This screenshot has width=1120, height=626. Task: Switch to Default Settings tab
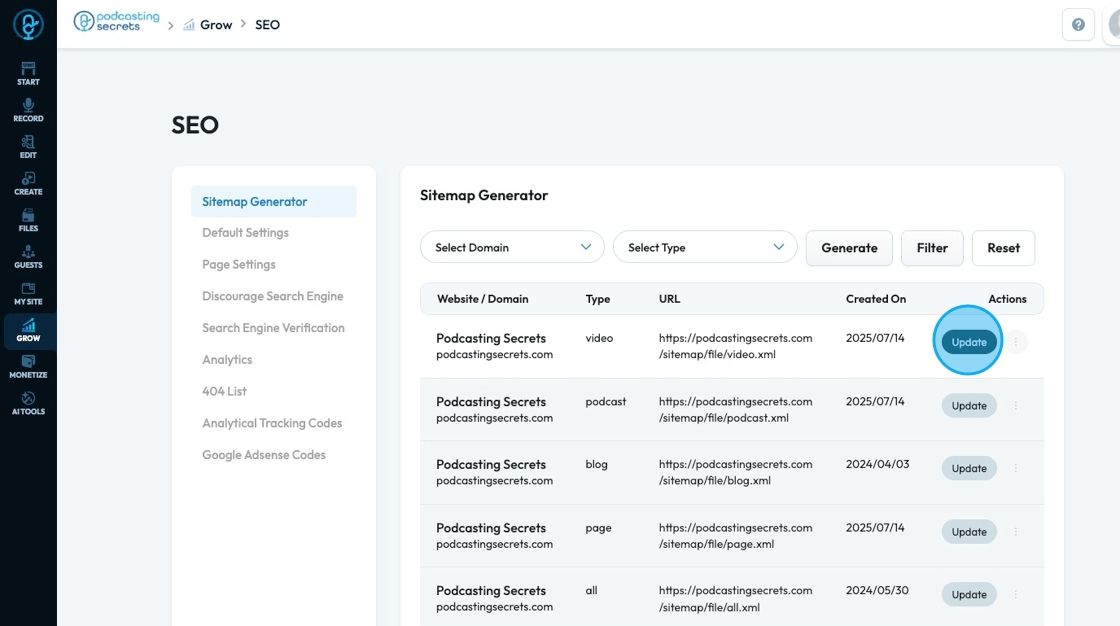click(x=245, y=233)
